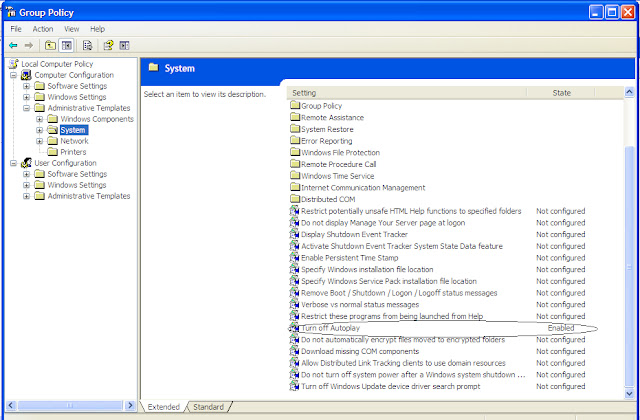The height and width of the screenshot is (420, 640).
Task: Expand the Network tree node
Action: coord(40,141)
